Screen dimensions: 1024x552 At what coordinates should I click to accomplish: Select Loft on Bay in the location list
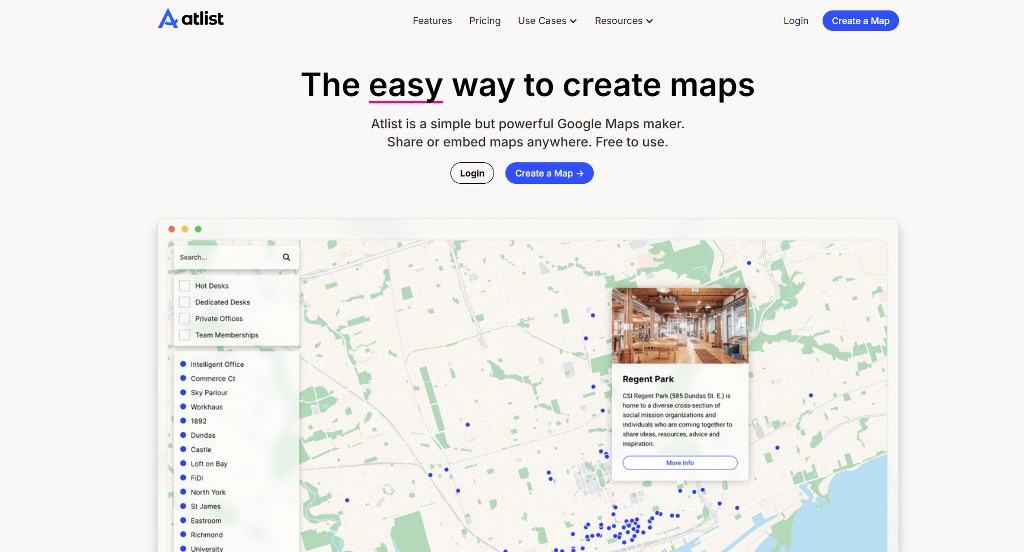(x=204, y=464)
